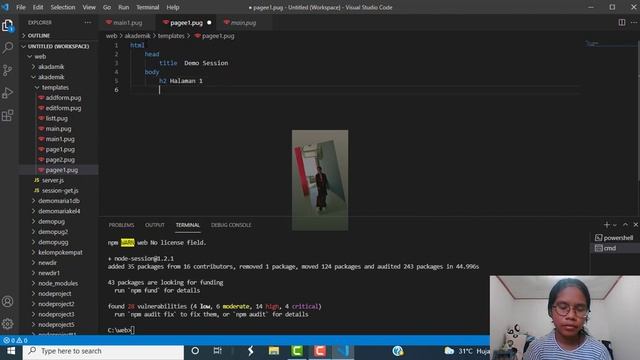
Task: Open the Manage gear icon
Action: coord(8,324)
